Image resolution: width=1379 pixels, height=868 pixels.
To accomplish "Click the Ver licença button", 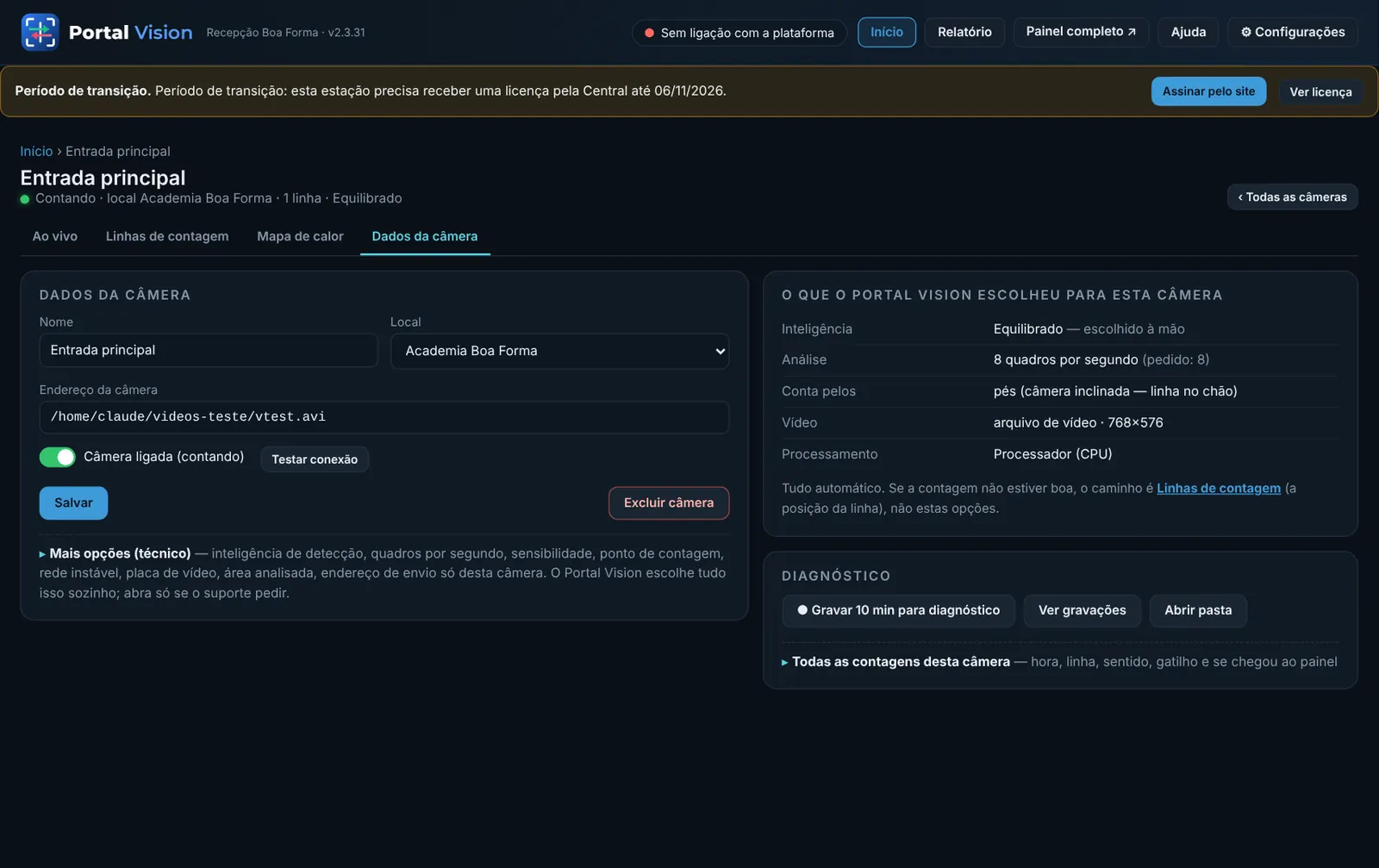I will (1320, 91).
